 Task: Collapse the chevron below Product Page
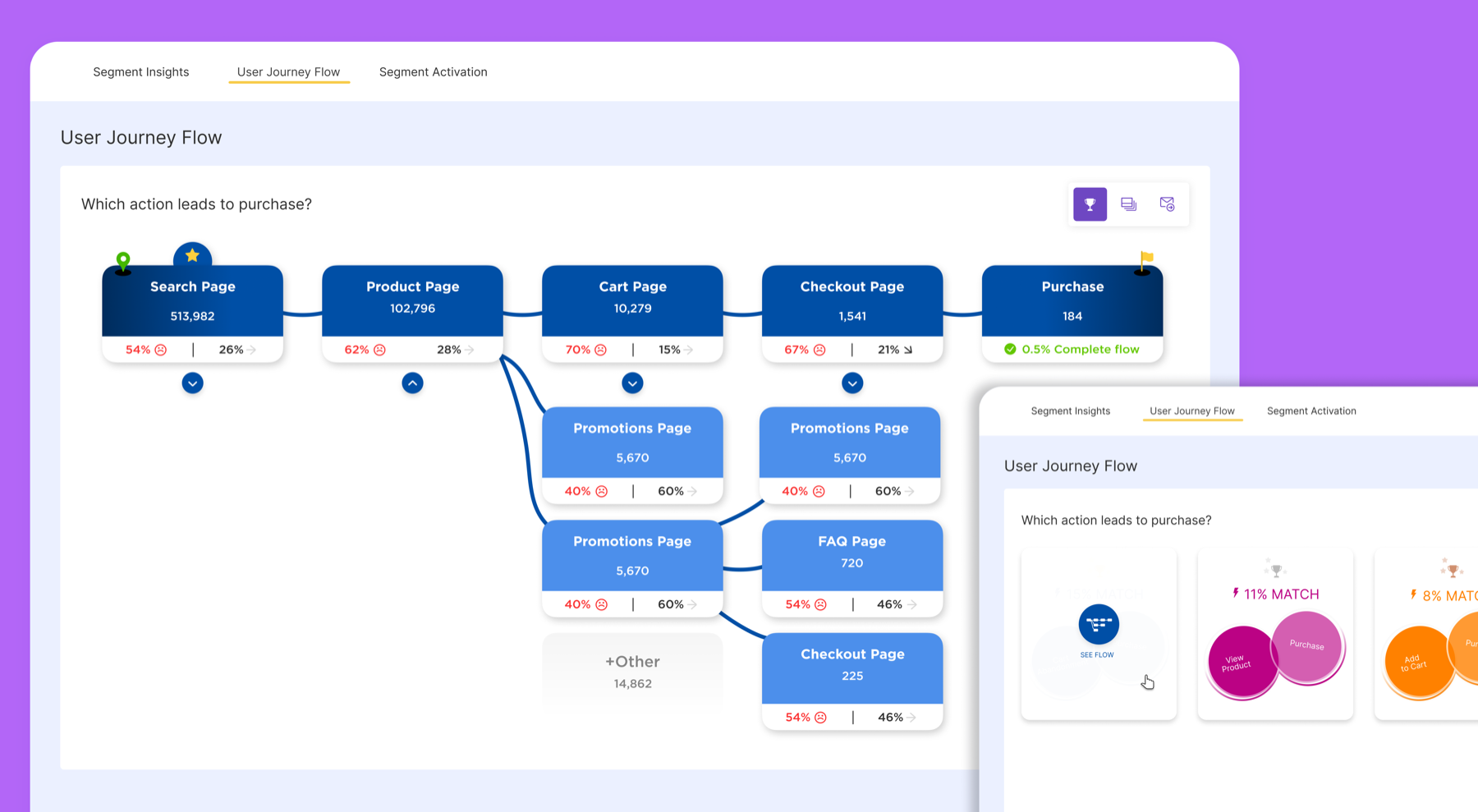(x=412, y=383)
